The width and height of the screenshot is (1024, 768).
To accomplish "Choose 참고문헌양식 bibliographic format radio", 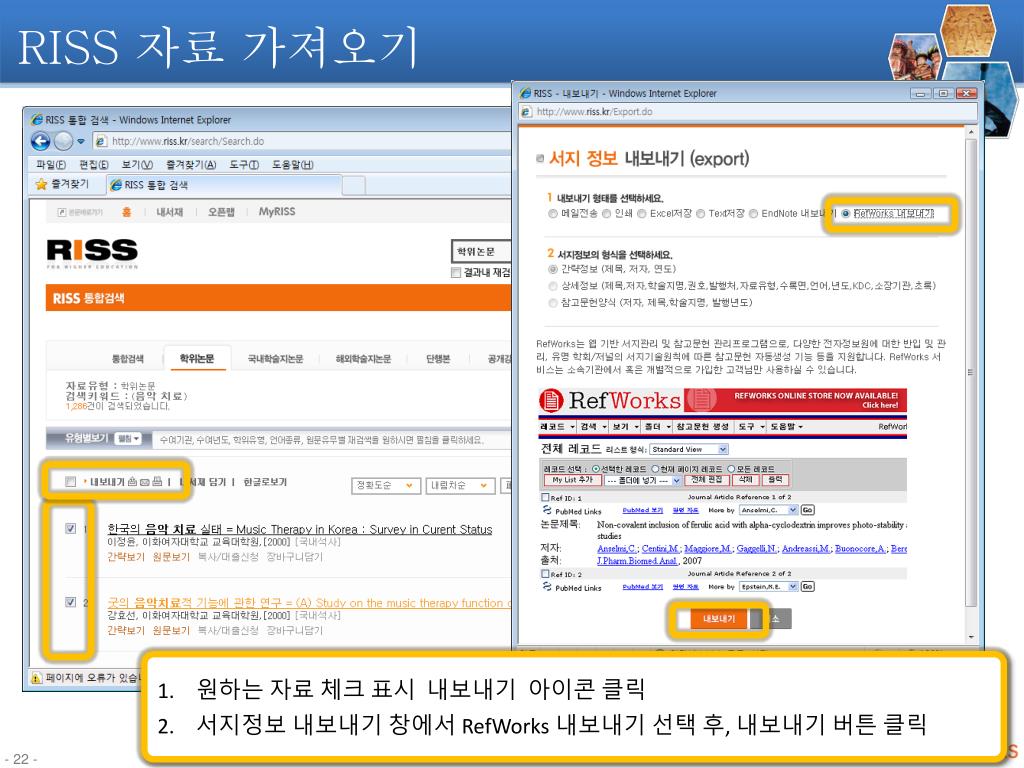I will click(553, 303).
